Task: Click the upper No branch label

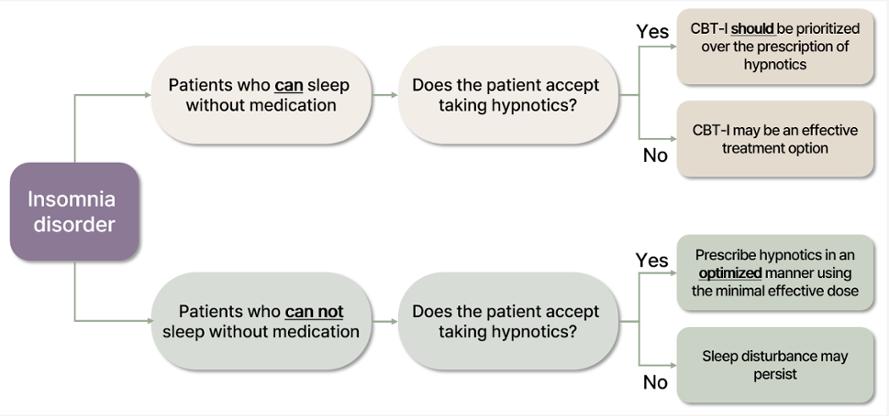Action: click(655, 155)
